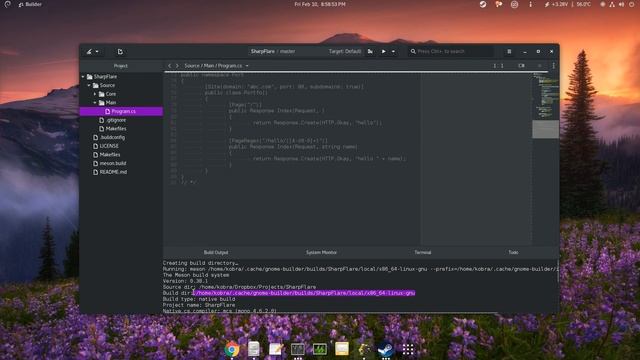Open the Builder app menu in top bar
This screenshot has height=360, width=640.
coord(30,4)
